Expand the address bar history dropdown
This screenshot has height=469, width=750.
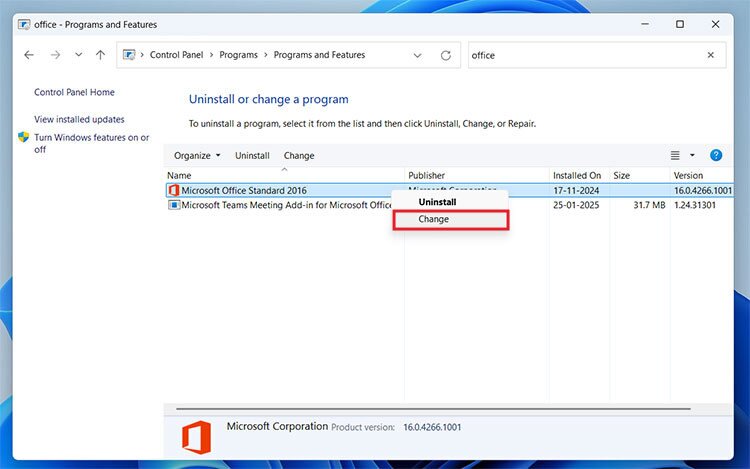[x=417, y=55]
